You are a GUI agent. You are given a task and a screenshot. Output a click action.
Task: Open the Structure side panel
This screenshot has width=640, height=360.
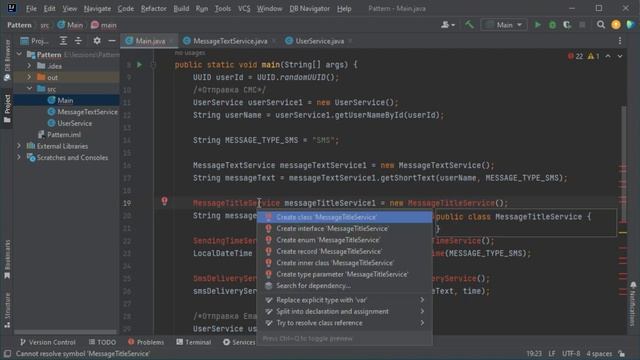(7, 310)
